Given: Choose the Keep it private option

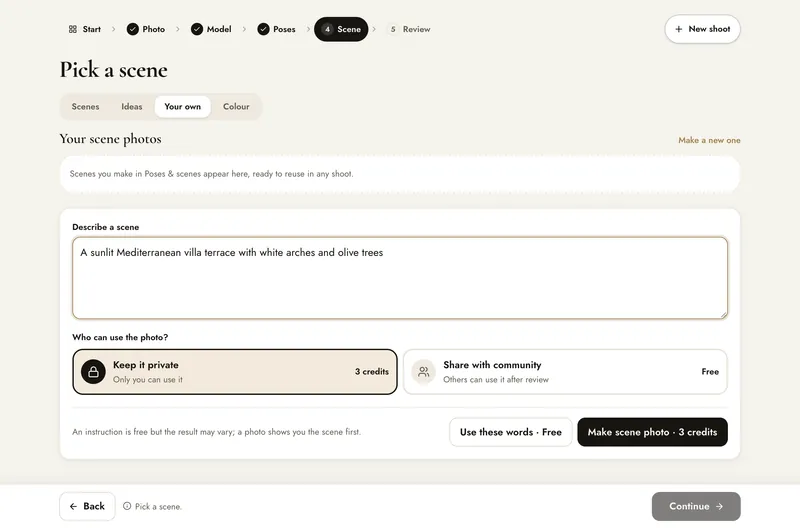Looking at the screenshot, I should 235,372.
